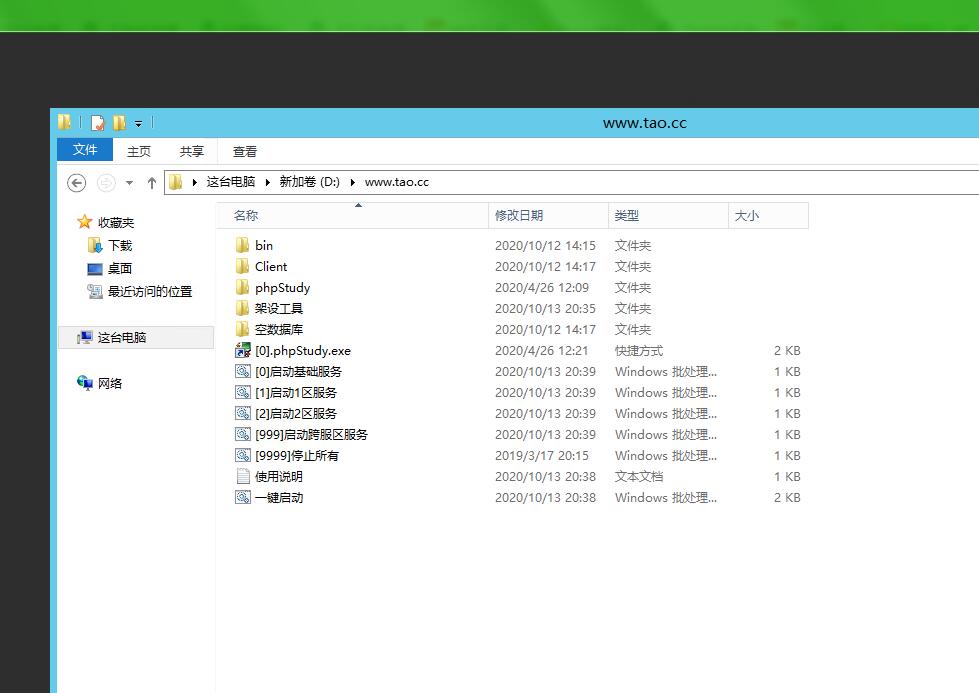Click the Properties quick access icon
979x693 pixels.
(97, 123)
